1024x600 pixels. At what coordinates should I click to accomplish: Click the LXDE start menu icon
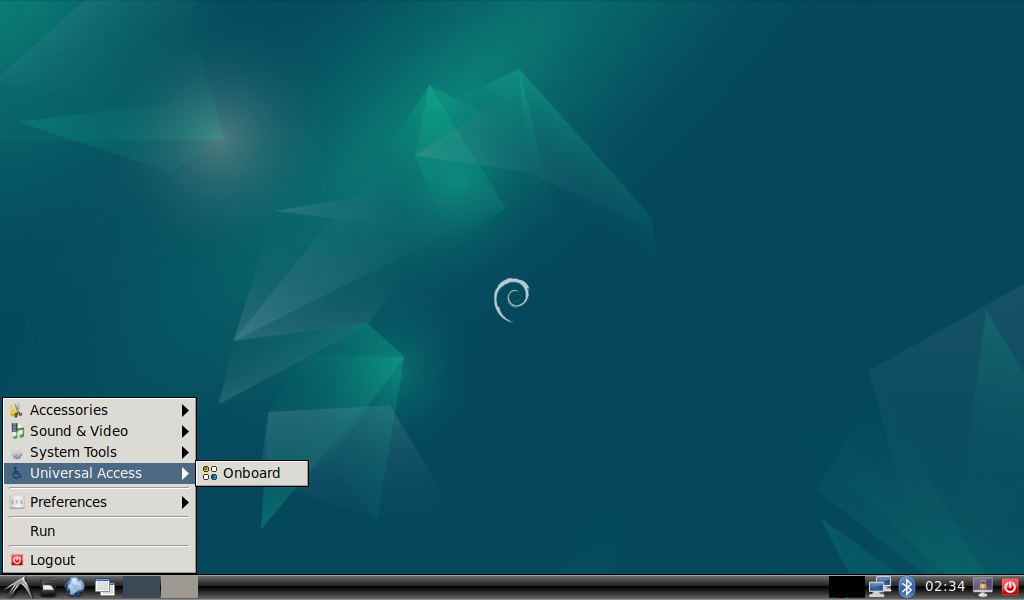(x=18, y=587)
